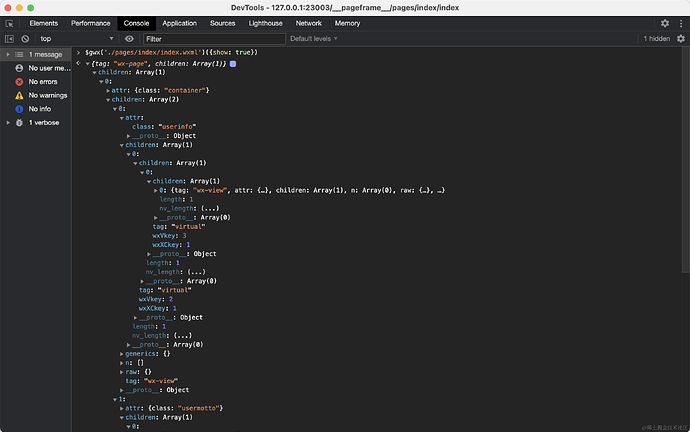Activate the inspect element picker icon

click(x=9, y=24)
